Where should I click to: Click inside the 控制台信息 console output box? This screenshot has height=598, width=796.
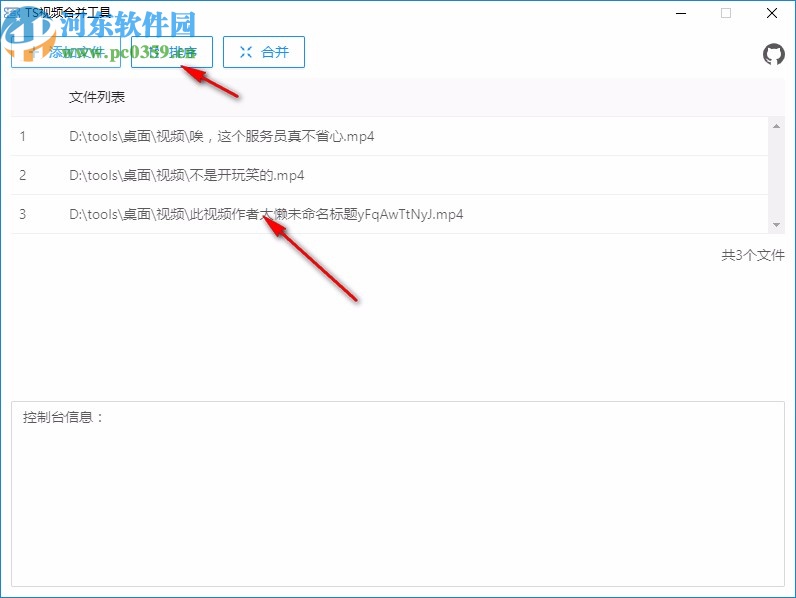pos(398,494)
